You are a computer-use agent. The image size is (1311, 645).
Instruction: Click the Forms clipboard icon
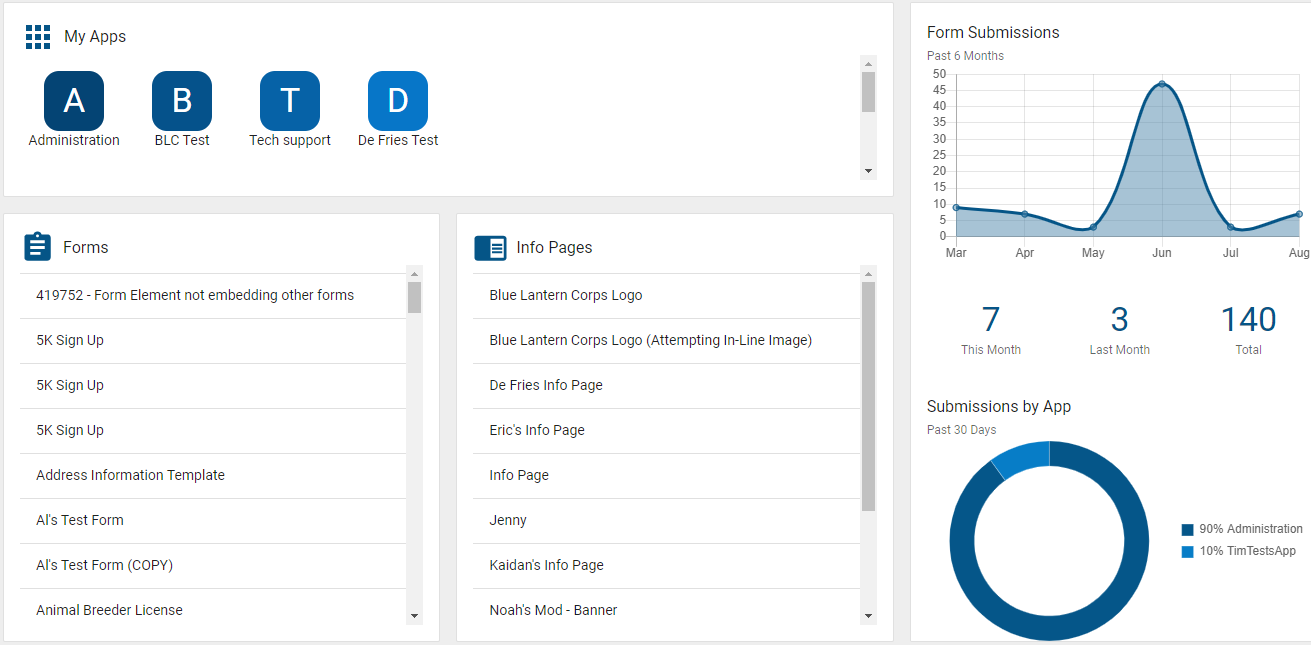(x=37, y=247)
